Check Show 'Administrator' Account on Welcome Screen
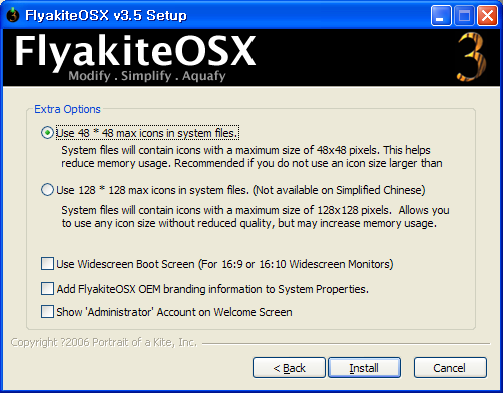The height and width of the screenshot is (393, 503). [x=47, y=312]
